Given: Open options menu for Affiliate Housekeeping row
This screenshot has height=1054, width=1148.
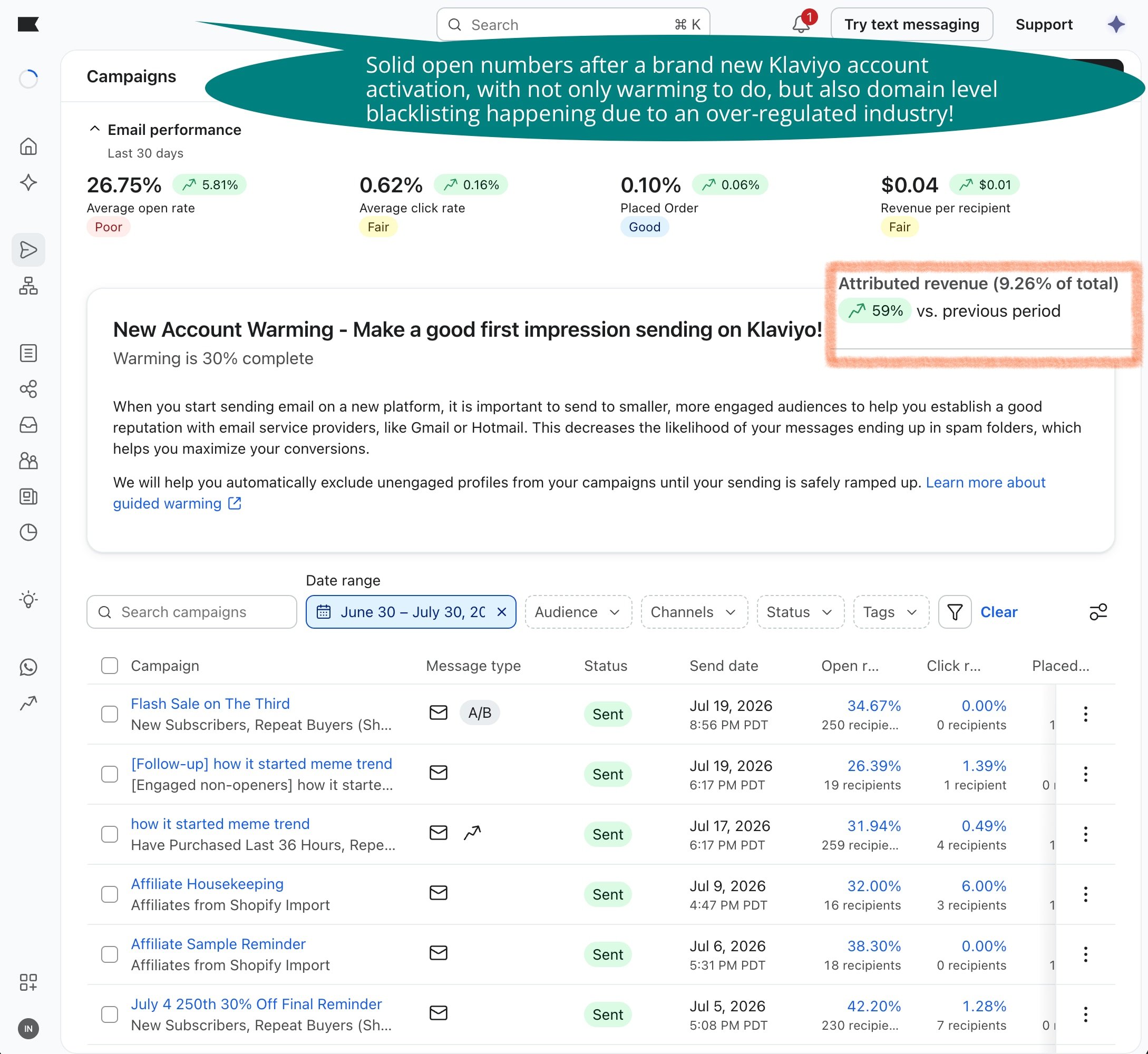Looking at the screenshot, I should pos(1085,894).
